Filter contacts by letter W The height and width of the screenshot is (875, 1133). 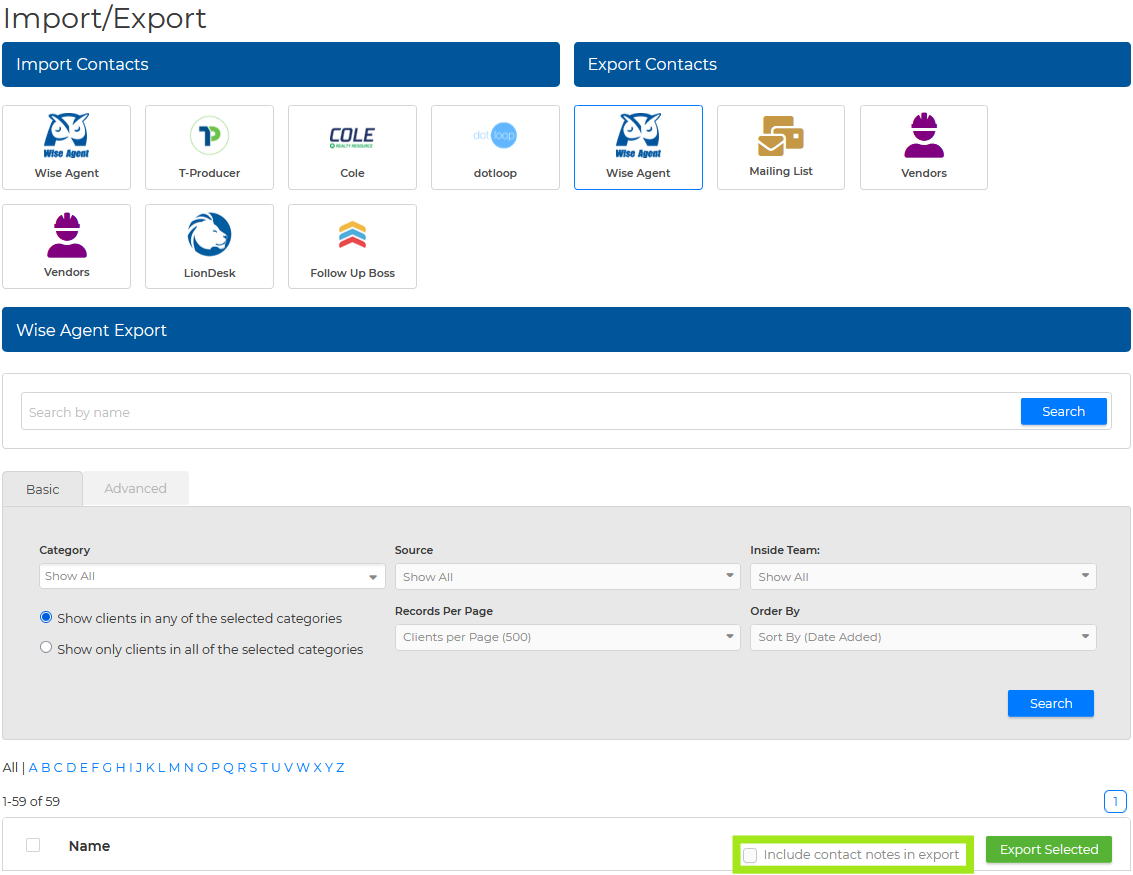pyautogui.click(x=303, y=767)
